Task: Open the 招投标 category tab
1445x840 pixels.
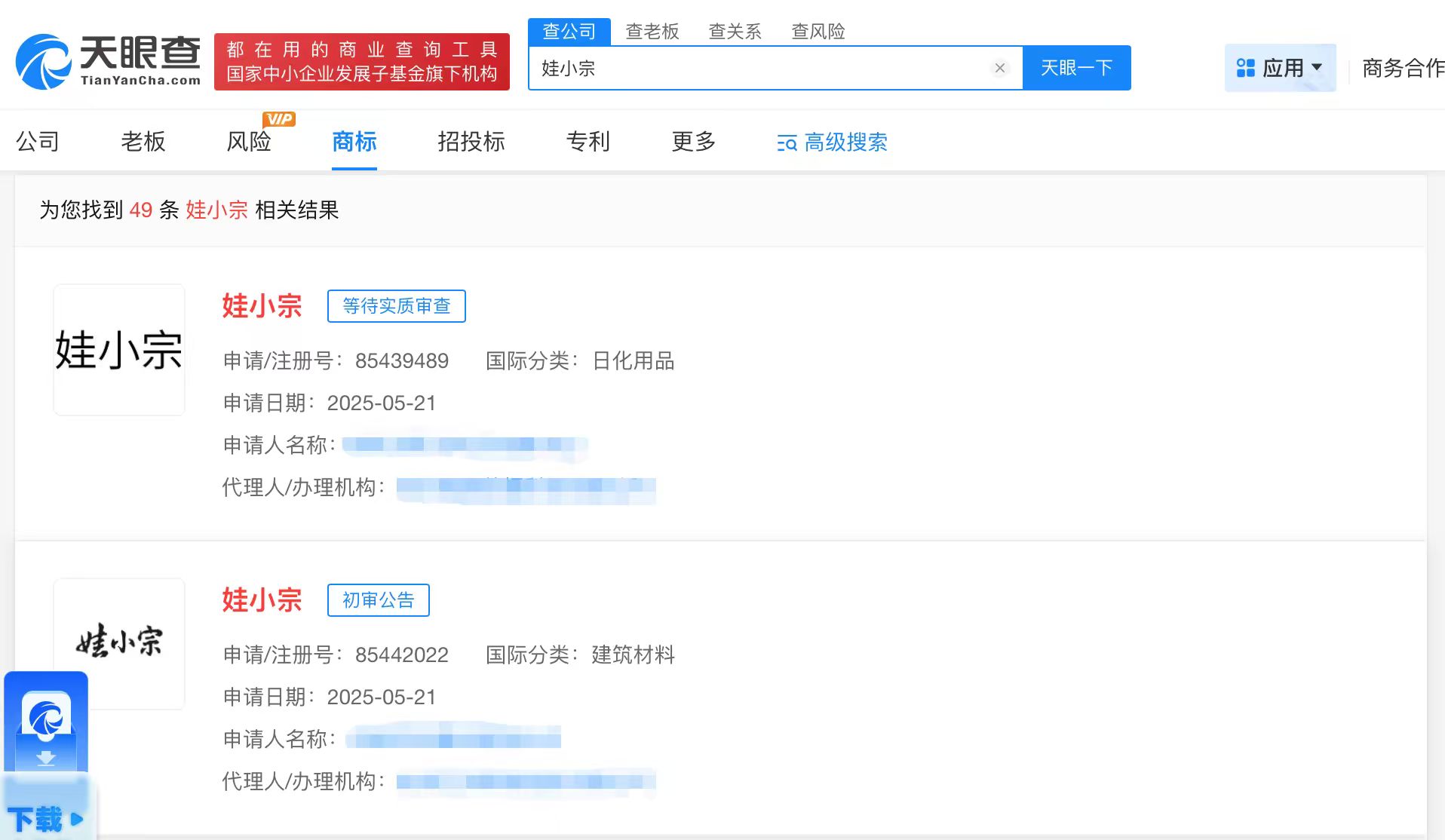Action: [471, 142]
